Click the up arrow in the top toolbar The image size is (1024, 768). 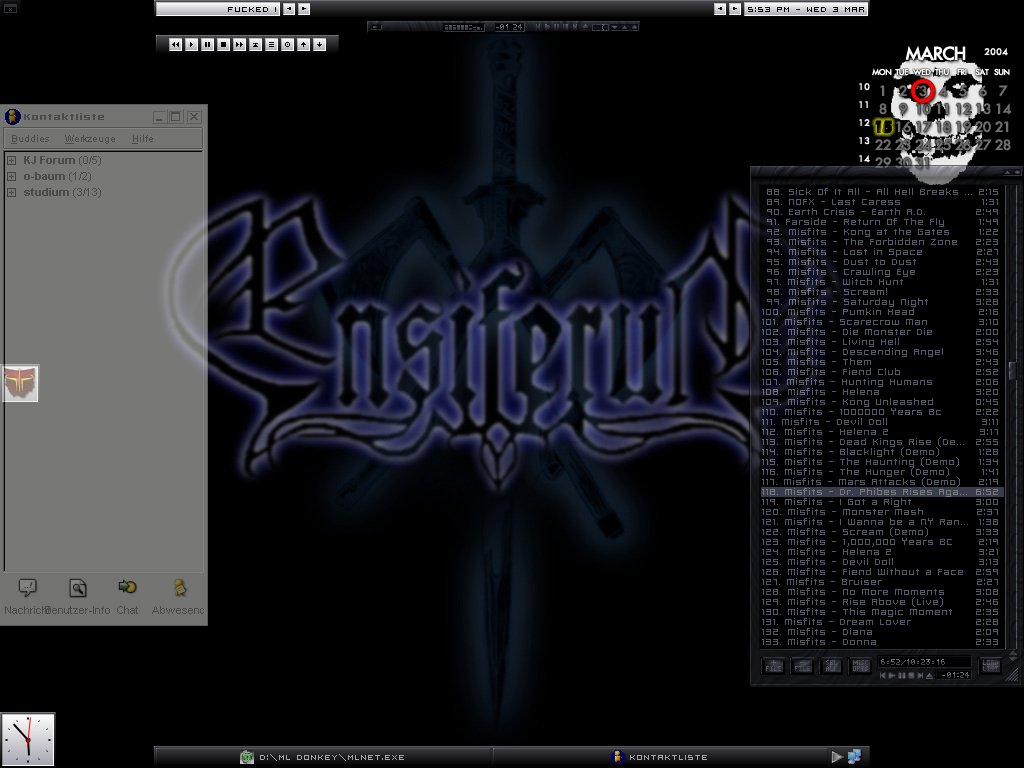[304, 44]
